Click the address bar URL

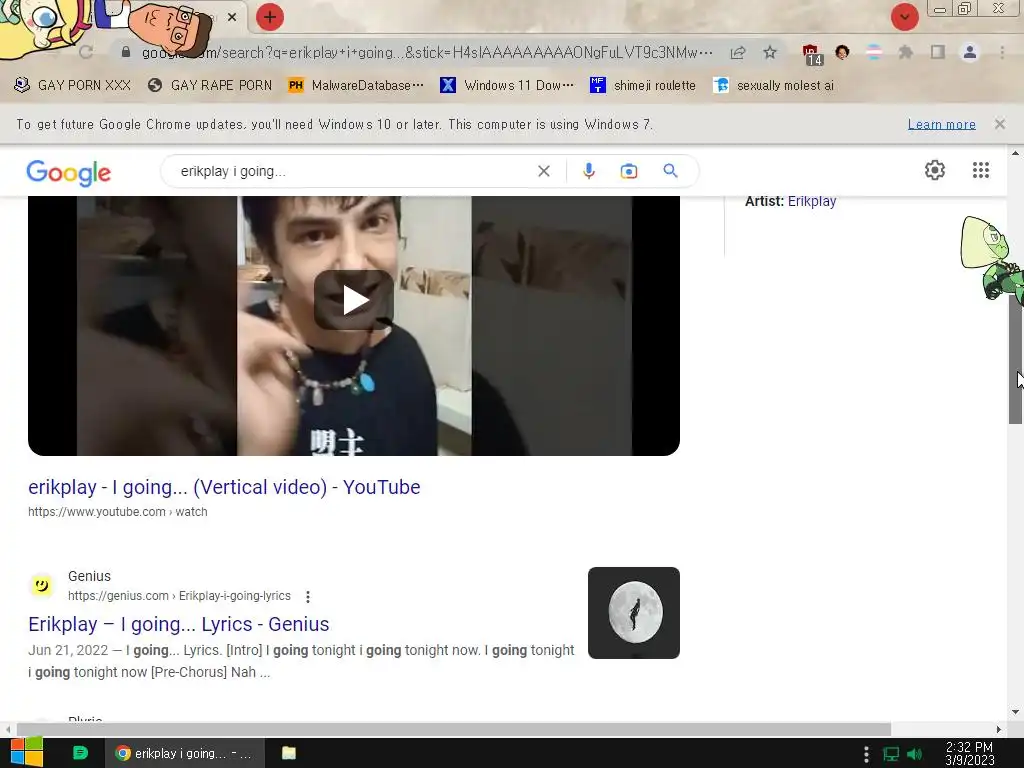point(427,52)
